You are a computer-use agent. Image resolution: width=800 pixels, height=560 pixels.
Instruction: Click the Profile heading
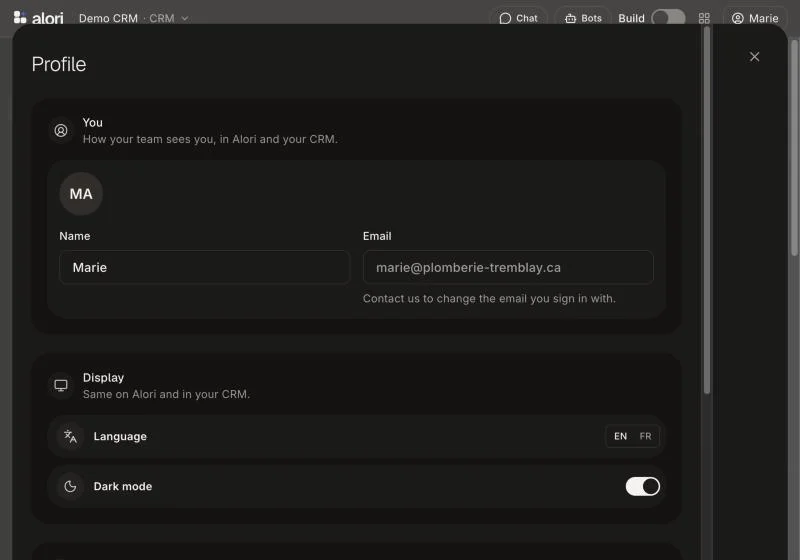click(x=59, y=65)
